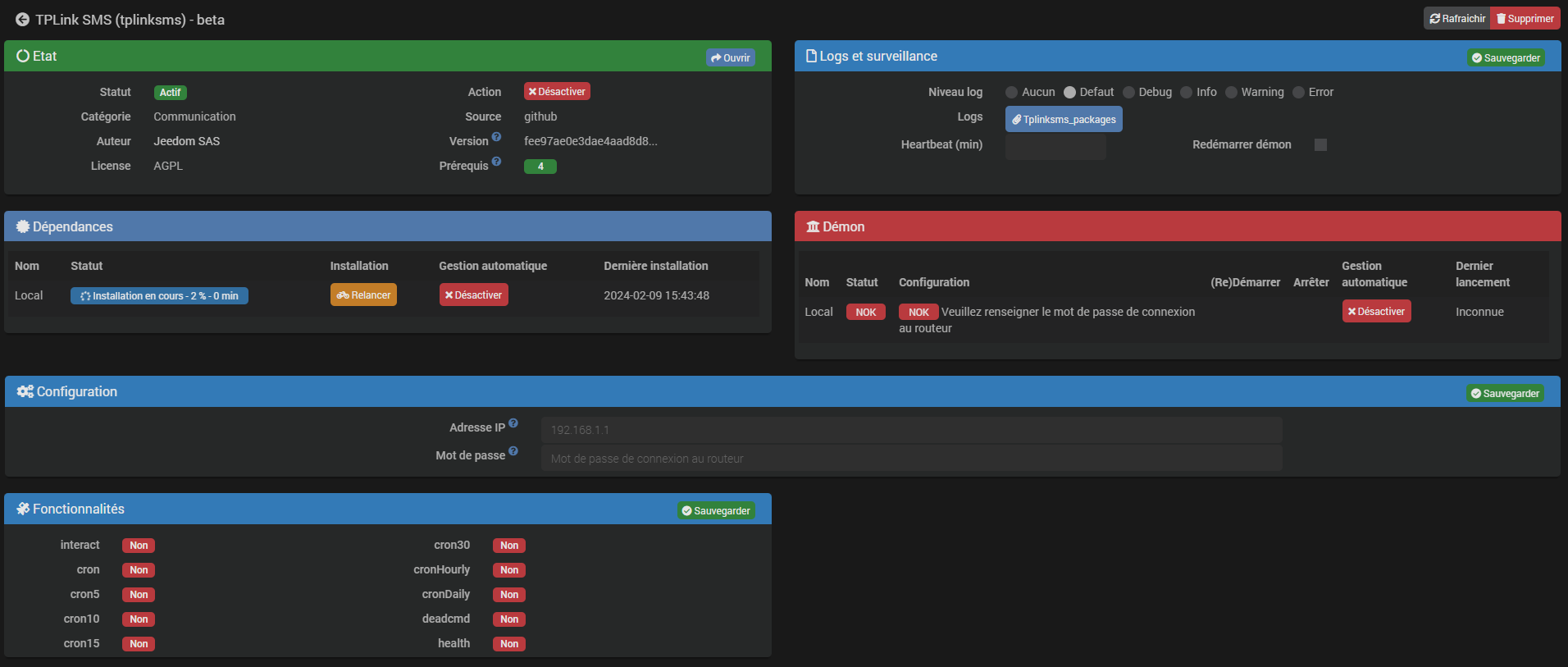This screenshot has height=667, width=1568.
Task: Relaunch the dependencies installation with Relancer
Action: [363, 295]
